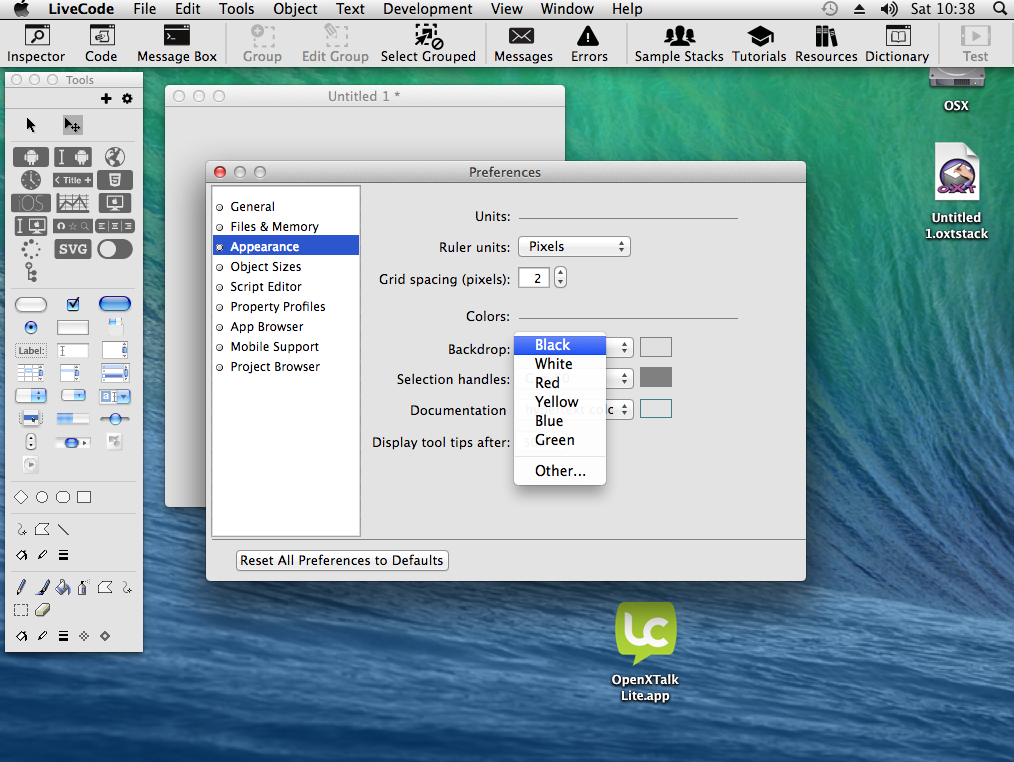This screenshot has height=762, width=1014.
Task: Pick the line graph widget
Action: point(72,203)
